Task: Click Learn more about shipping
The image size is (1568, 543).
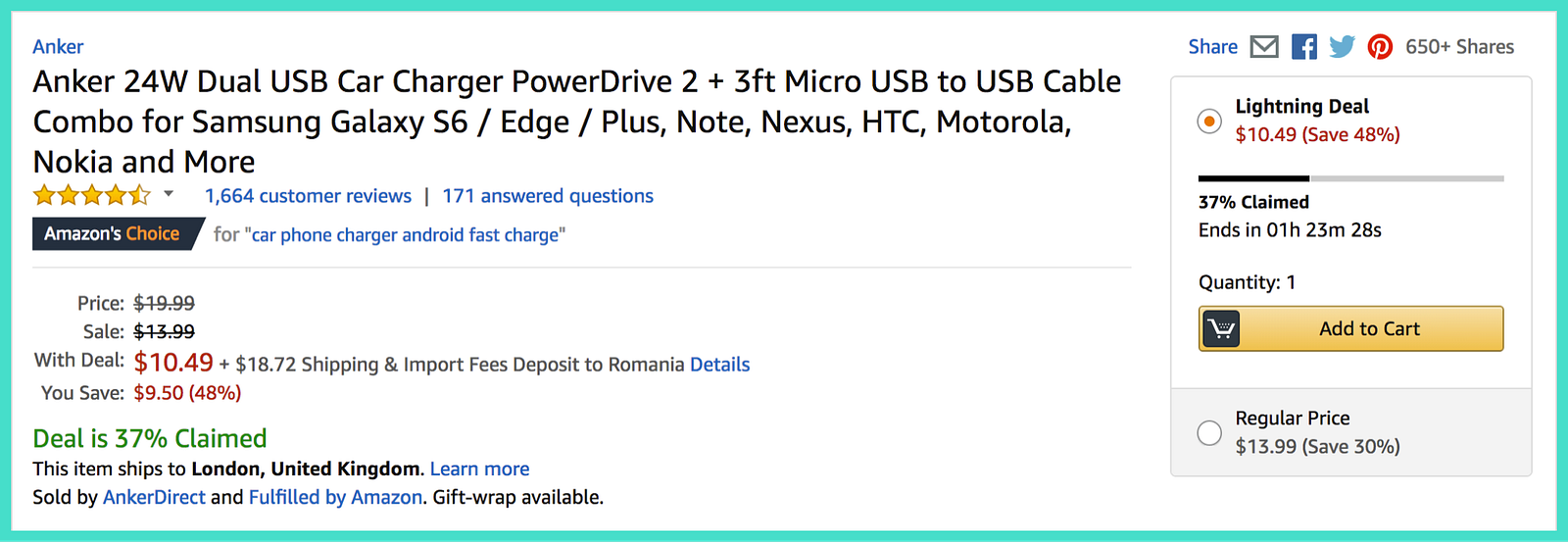Action: click(x=479, y=469)
